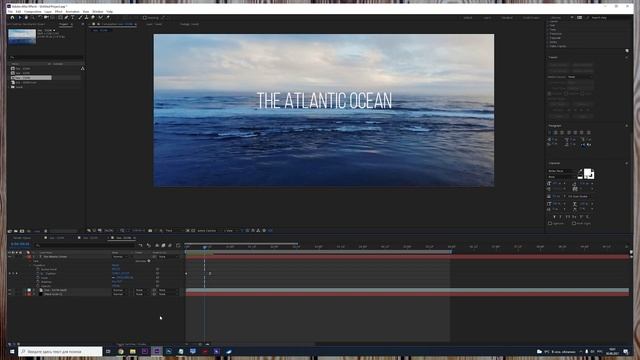Open the Character panel menu icon
Screen dimensions: 640x360
[627, 163]
